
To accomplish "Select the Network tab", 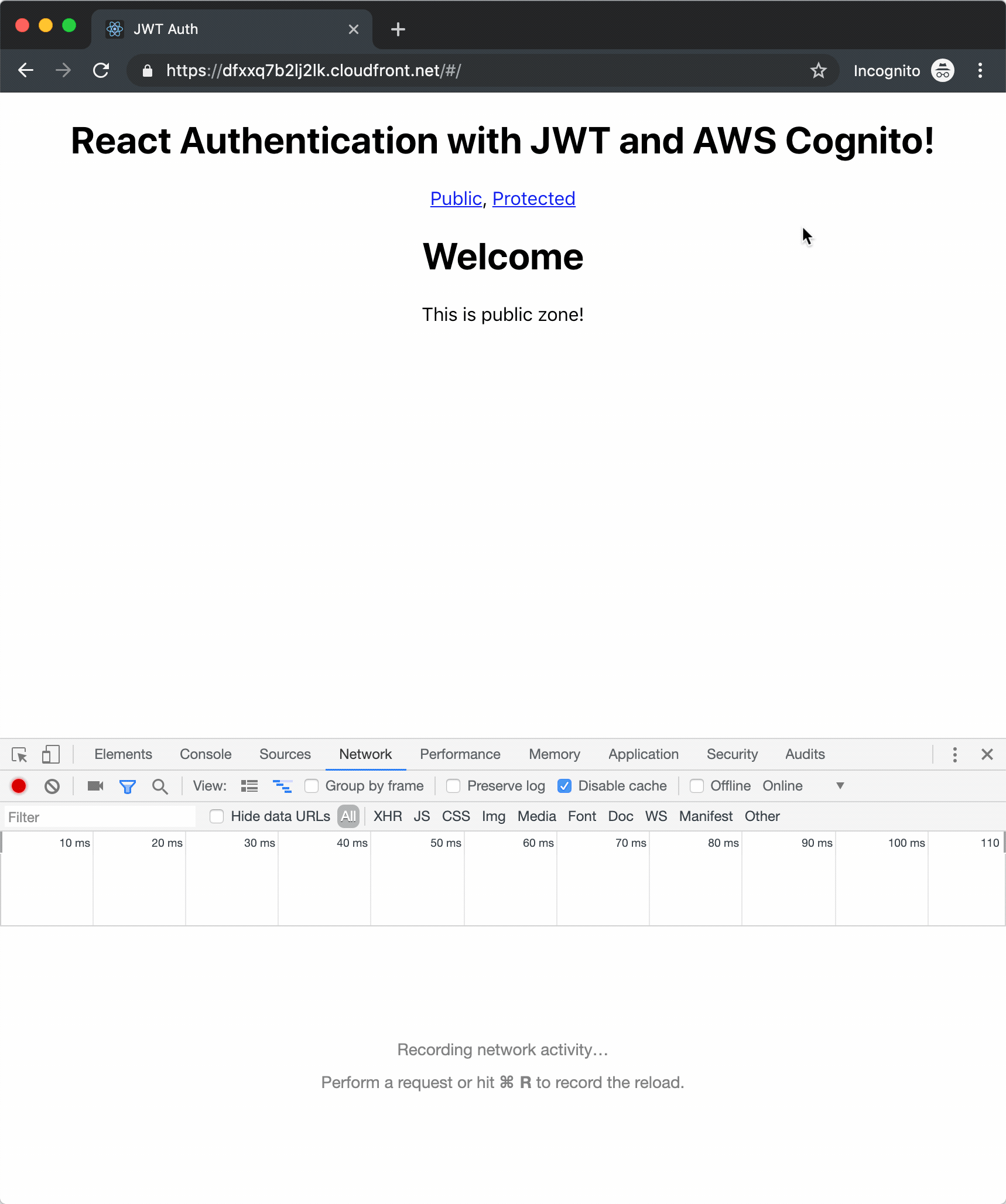I will click(x=365, y=754).
